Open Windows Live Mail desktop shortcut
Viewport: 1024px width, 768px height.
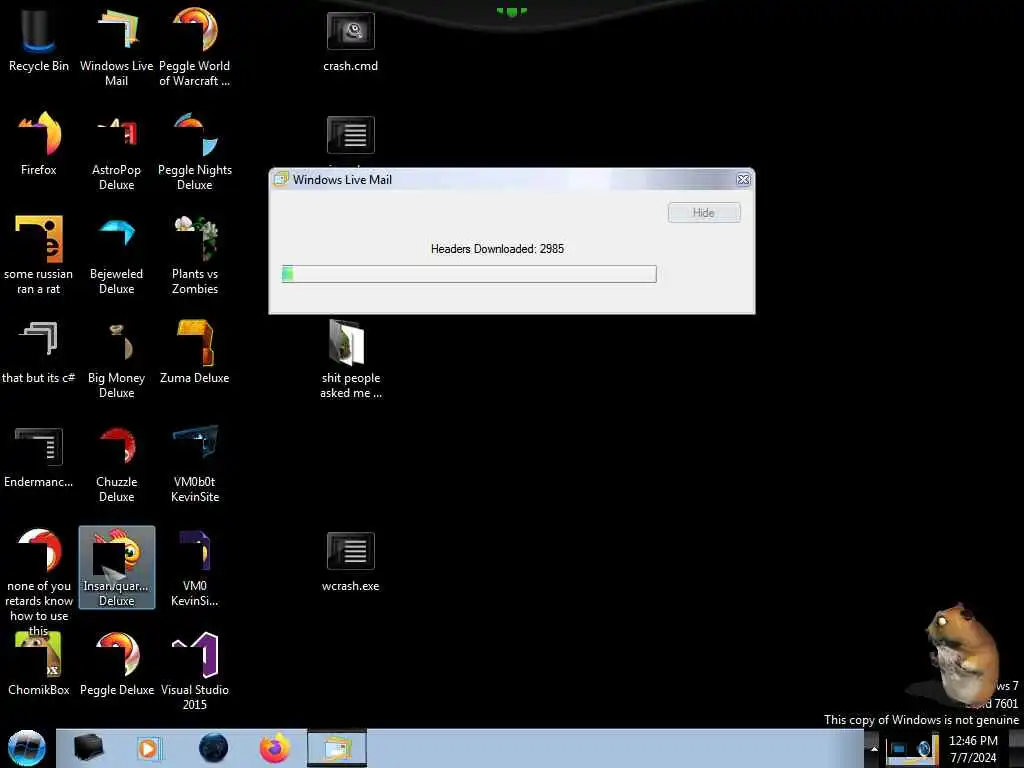116,47
